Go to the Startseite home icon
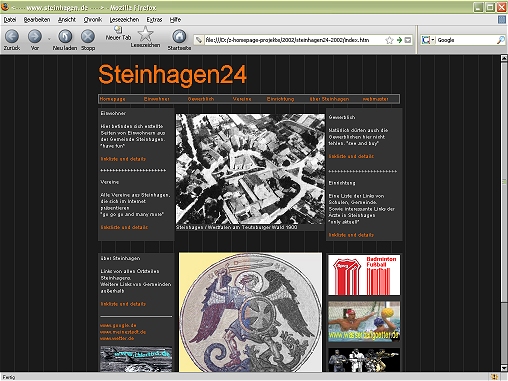508x381 pixels. tap(179, 36)
